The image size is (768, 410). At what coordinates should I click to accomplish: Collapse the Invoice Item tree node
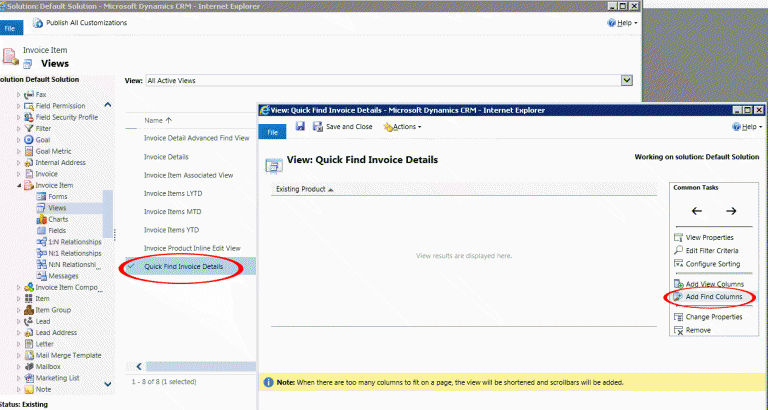click(19, 185)
